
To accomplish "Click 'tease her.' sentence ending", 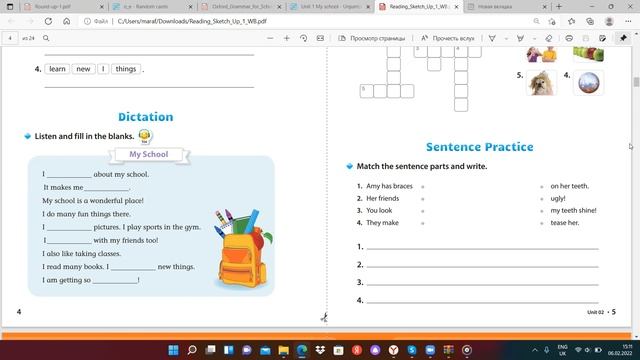I will 565,223.
